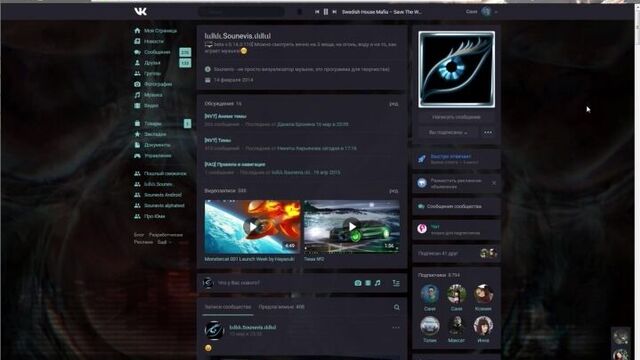Open subscriber Максат avatar
Image resolution: width=640 pixels, height=360 pixels.
coord(456,326)
